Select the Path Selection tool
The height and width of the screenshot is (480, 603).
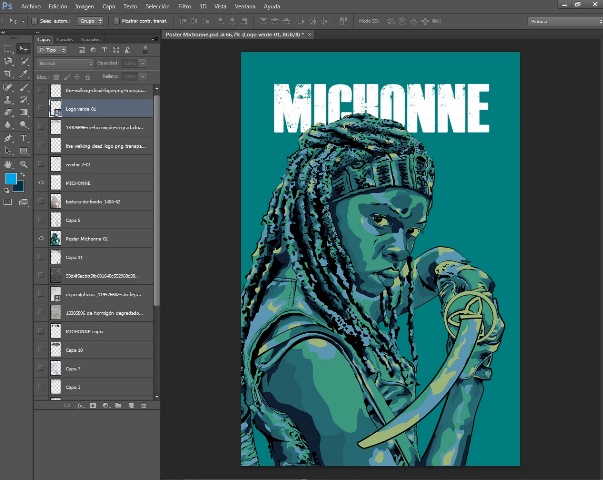pos(8,151)
